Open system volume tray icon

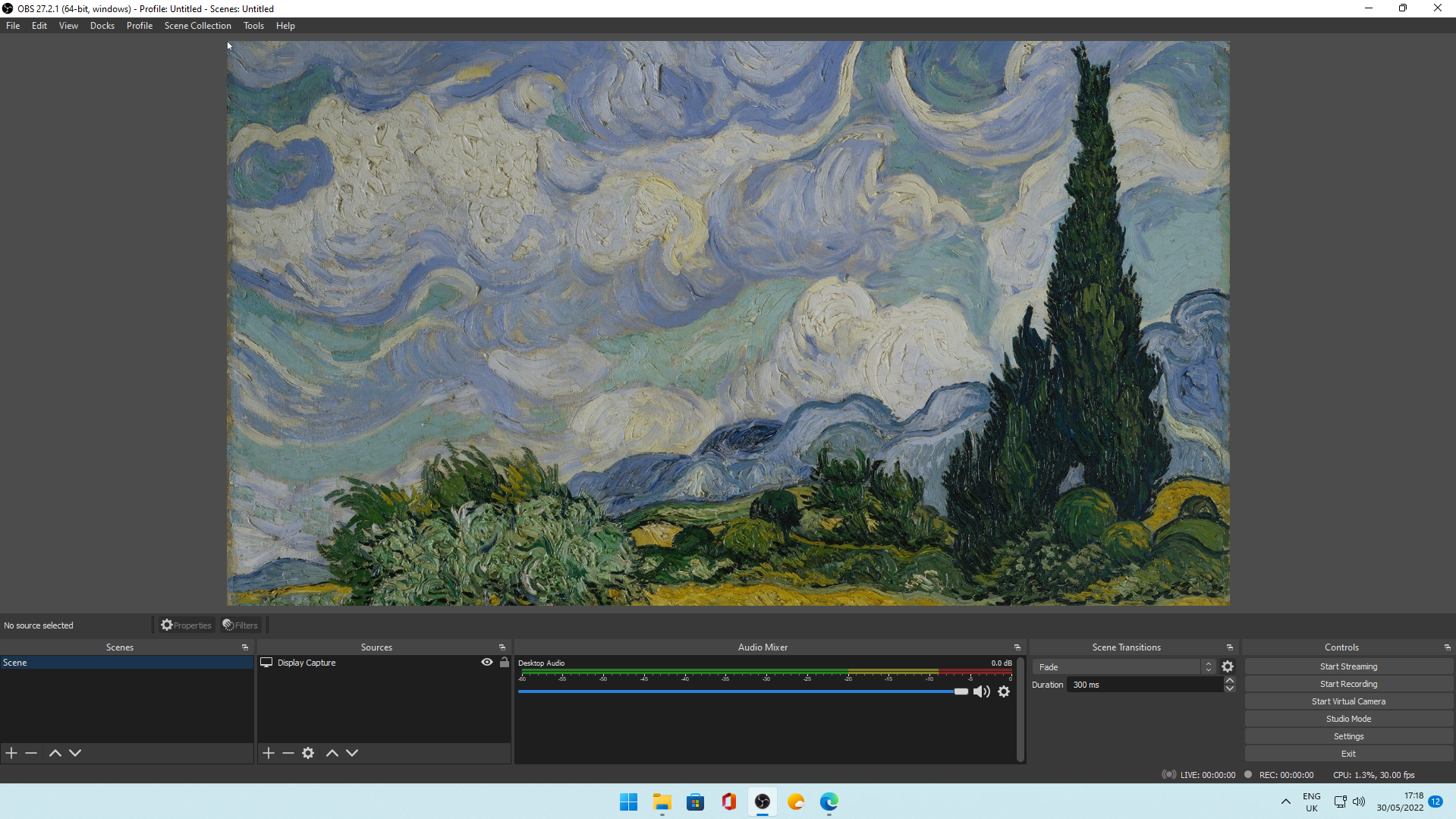(x=1359, y=802)
